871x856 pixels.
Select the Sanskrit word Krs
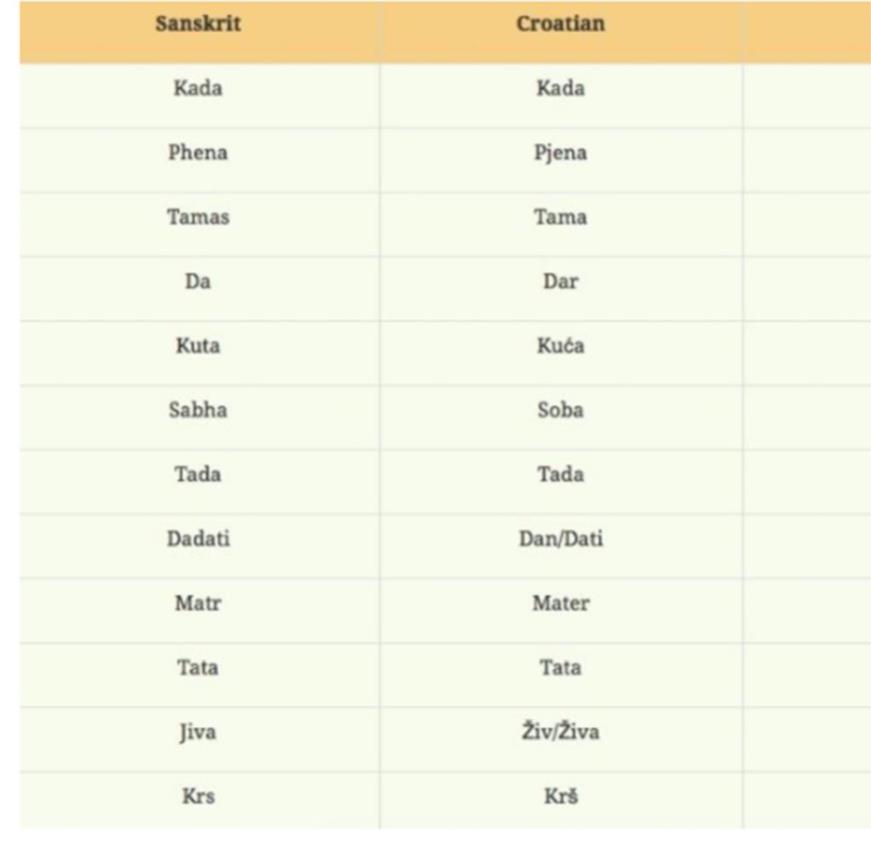coord(198,796)
